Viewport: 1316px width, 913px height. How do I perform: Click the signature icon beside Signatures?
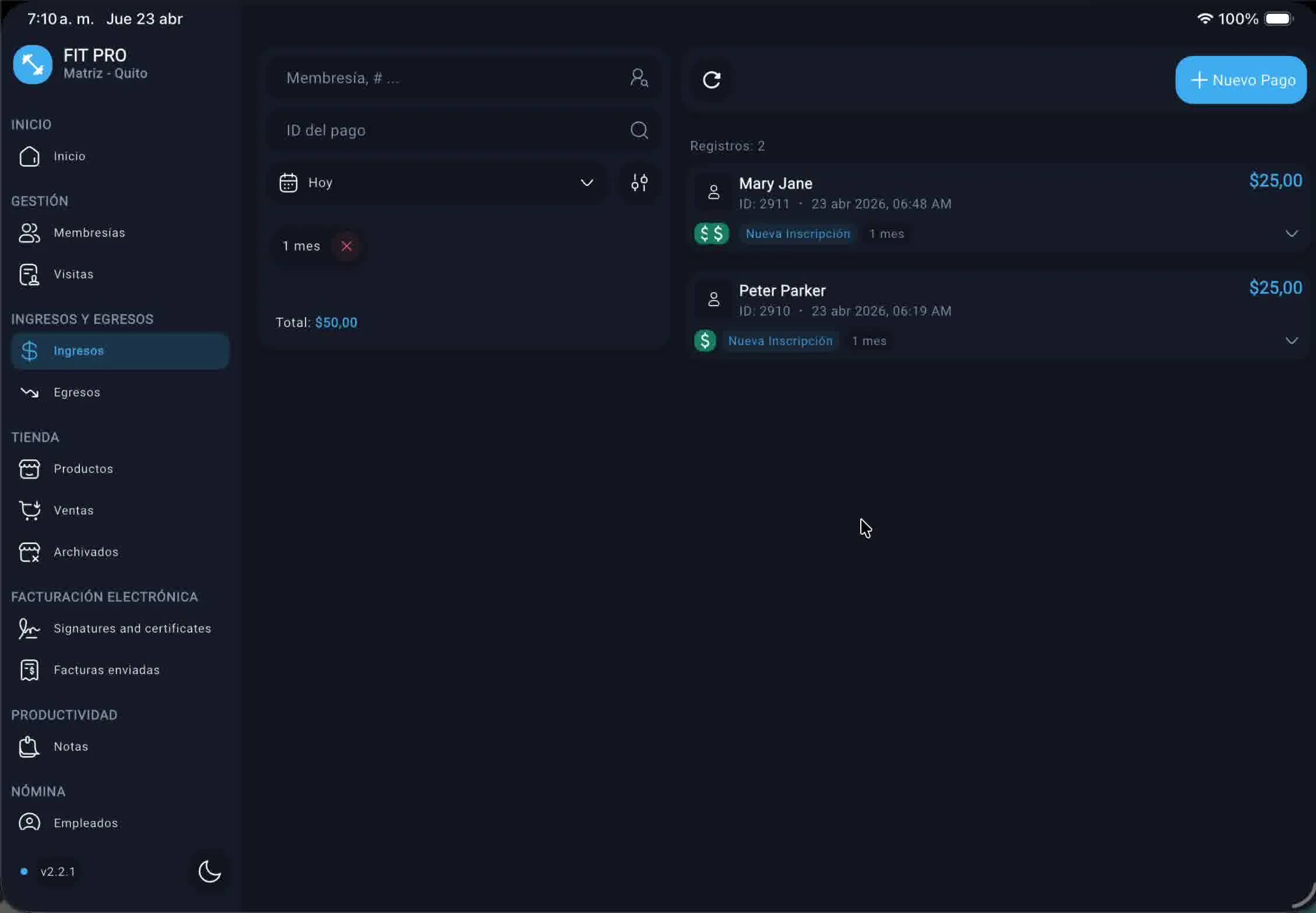29,628
